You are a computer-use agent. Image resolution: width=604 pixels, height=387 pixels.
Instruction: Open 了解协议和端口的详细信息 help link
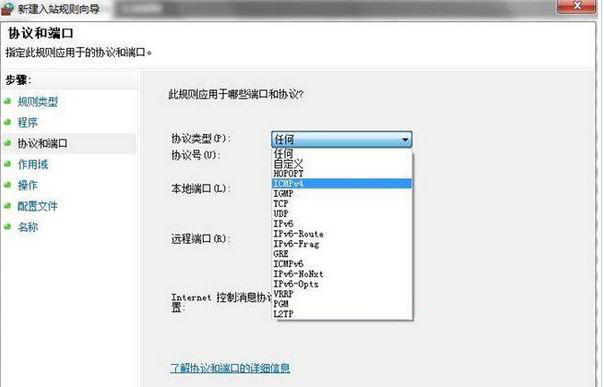coord(230,368)
